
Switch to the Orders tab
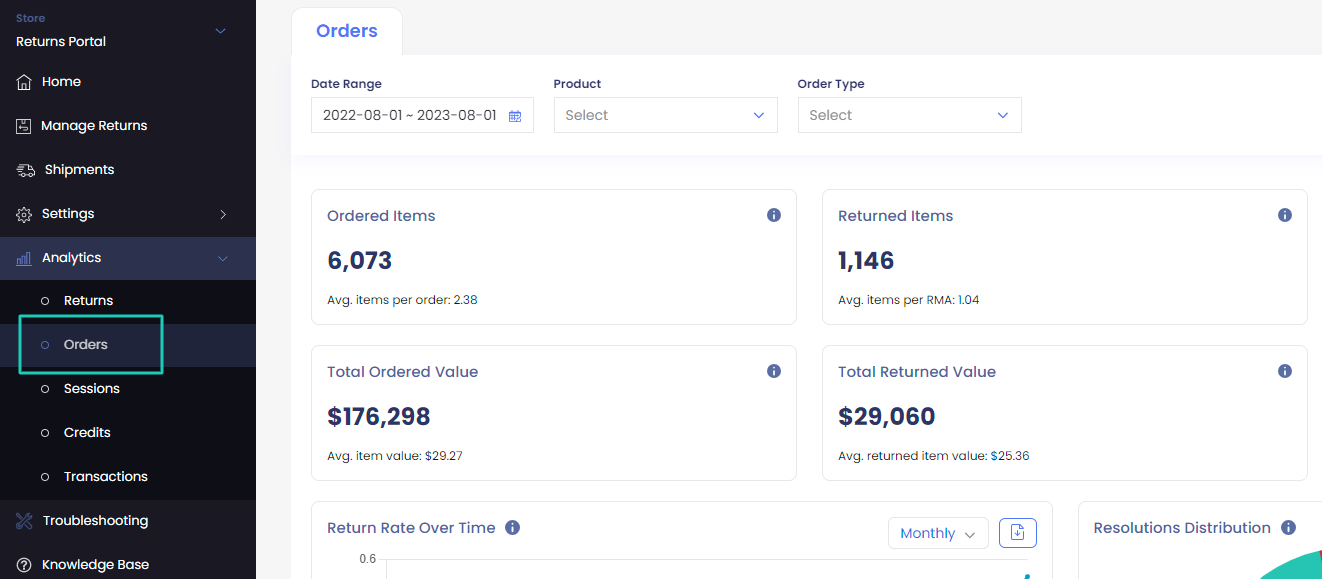[346, 31]
